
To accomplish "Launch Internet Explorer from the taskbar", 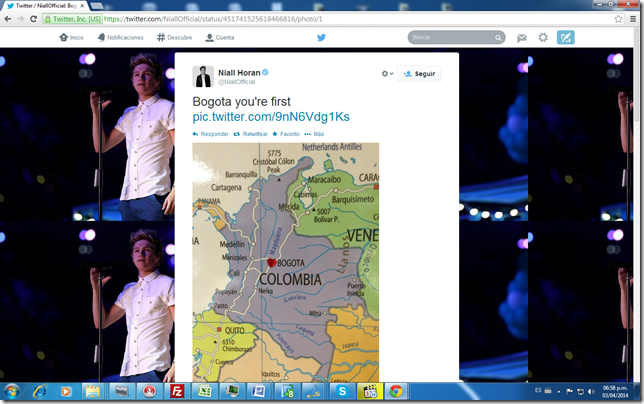I will [x=39, y=392].
